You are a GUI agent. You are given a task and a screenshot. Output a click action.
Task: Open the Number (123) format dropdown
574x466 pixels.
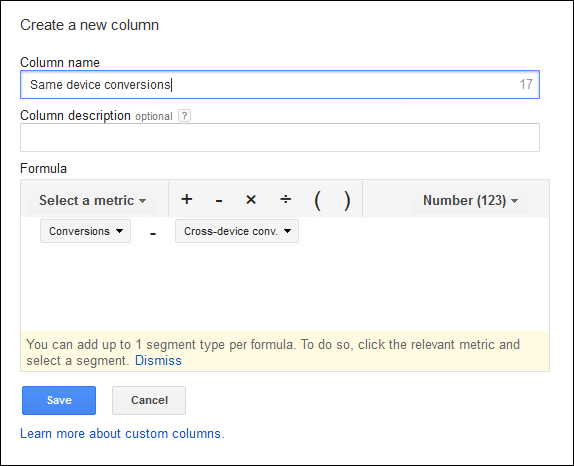470,201
